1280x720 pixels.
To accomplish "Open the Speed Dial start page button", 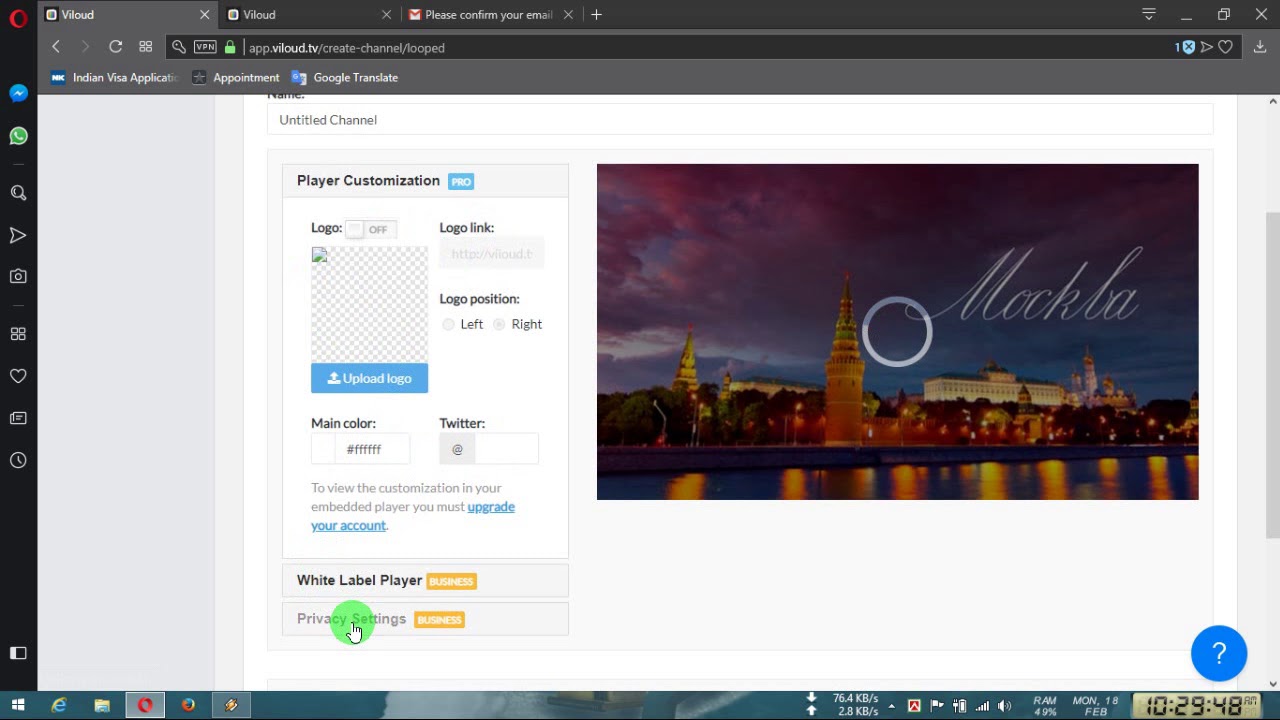I will tap(145, 47).
